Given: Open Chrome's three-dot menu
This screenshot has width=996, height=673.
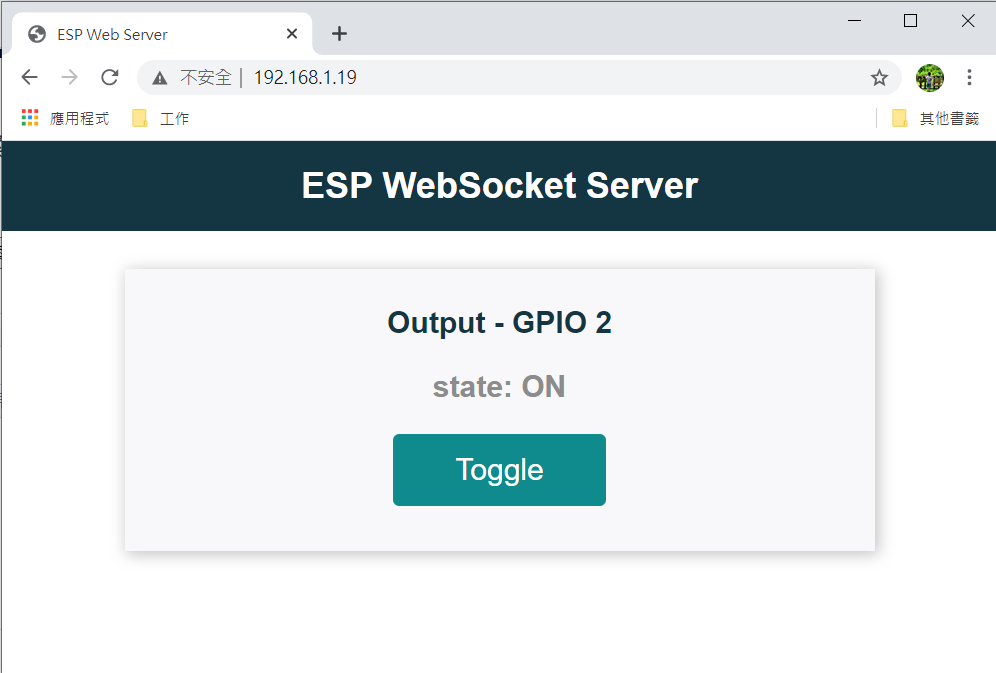Looking at the screenshot, I should [969, 78].
